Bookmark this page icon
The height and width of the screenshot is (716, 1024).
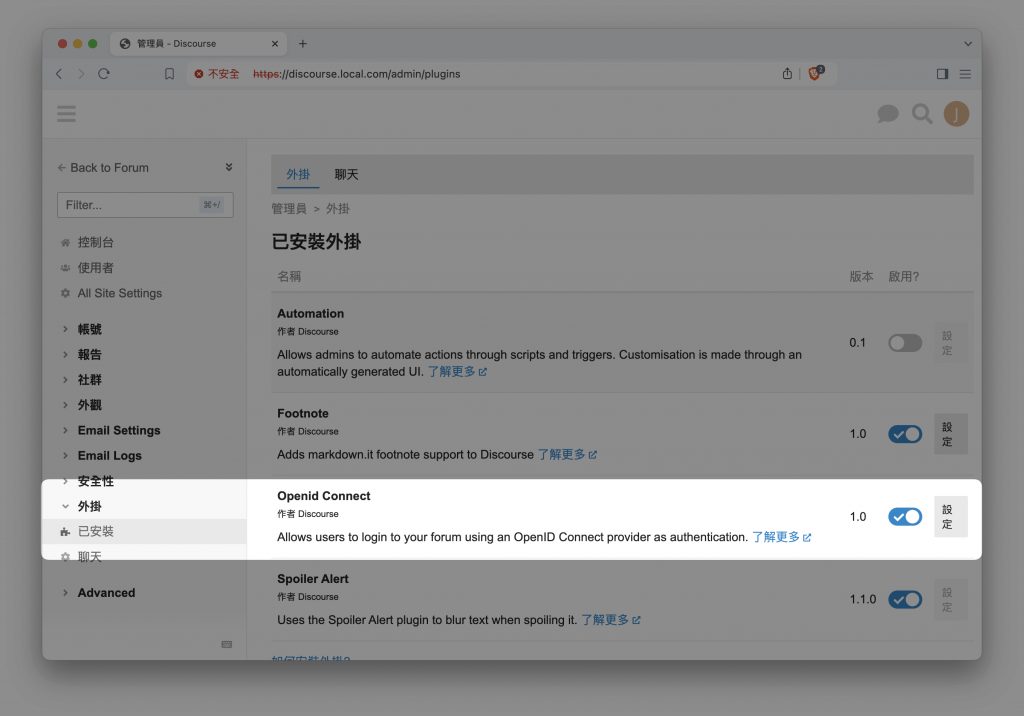[169, 74]
